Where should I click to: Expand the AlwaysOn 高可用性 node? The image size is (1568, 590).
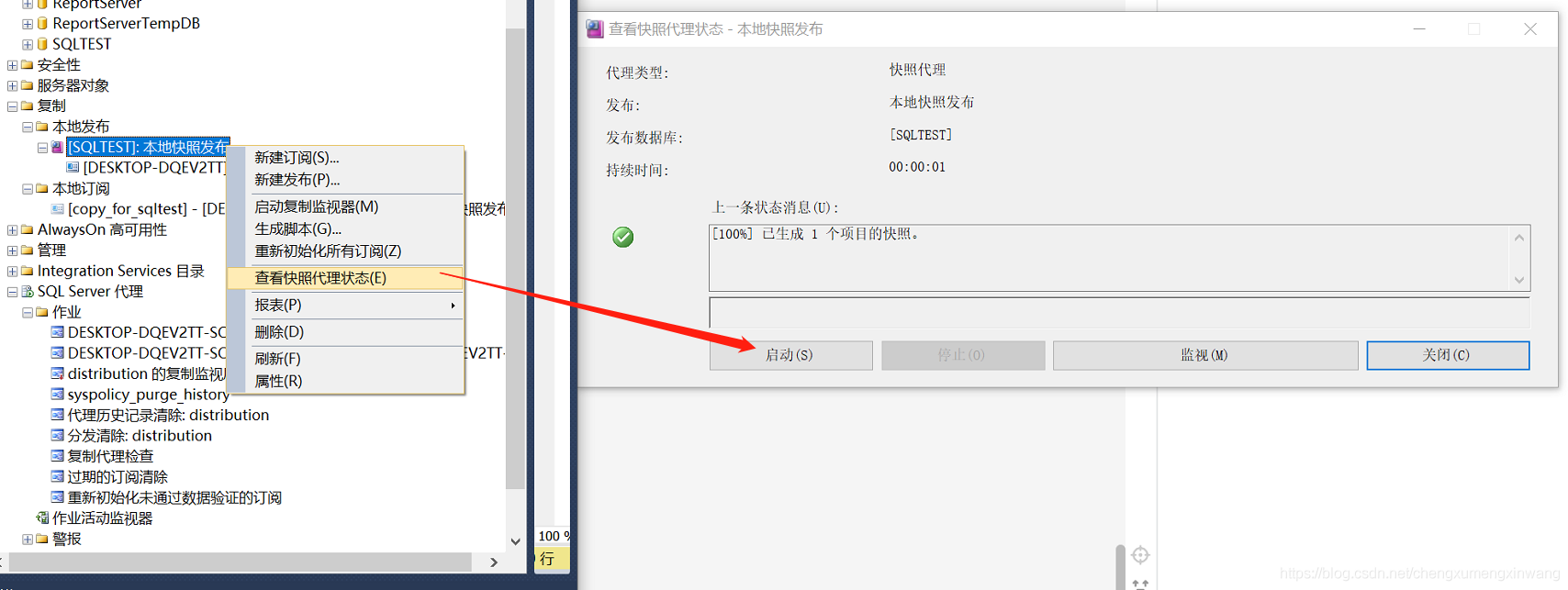coord(12,230)
